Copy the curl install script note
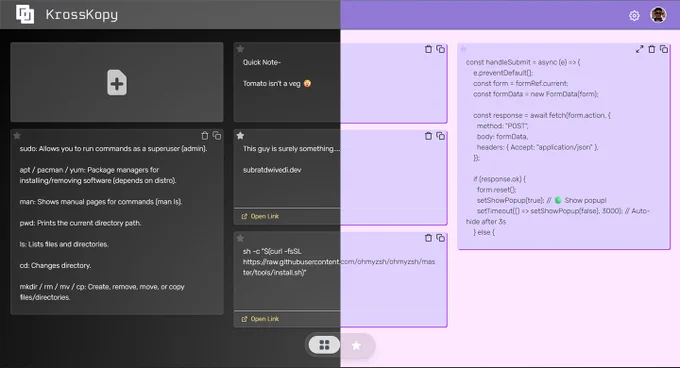The width and height of the screenshot is (680, 368). tap(440, 238)
